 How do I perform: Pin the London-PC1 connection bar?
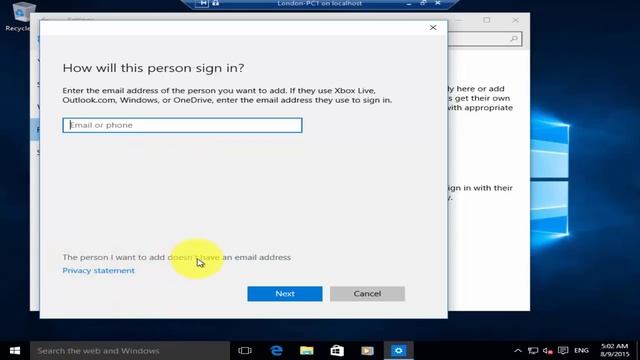[x=203, y=3]
